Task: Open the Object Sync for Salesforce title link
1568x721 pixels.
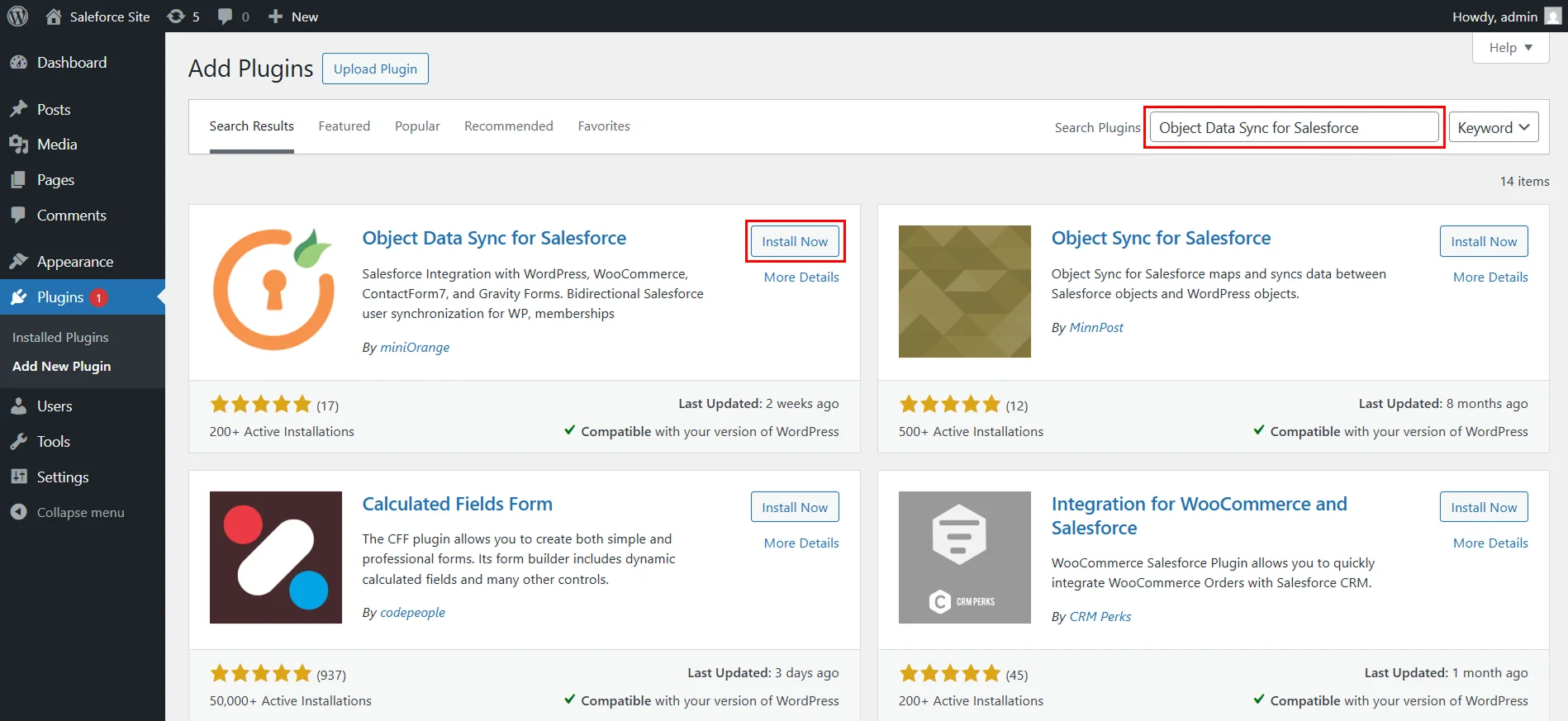Action: (1161, 238)
